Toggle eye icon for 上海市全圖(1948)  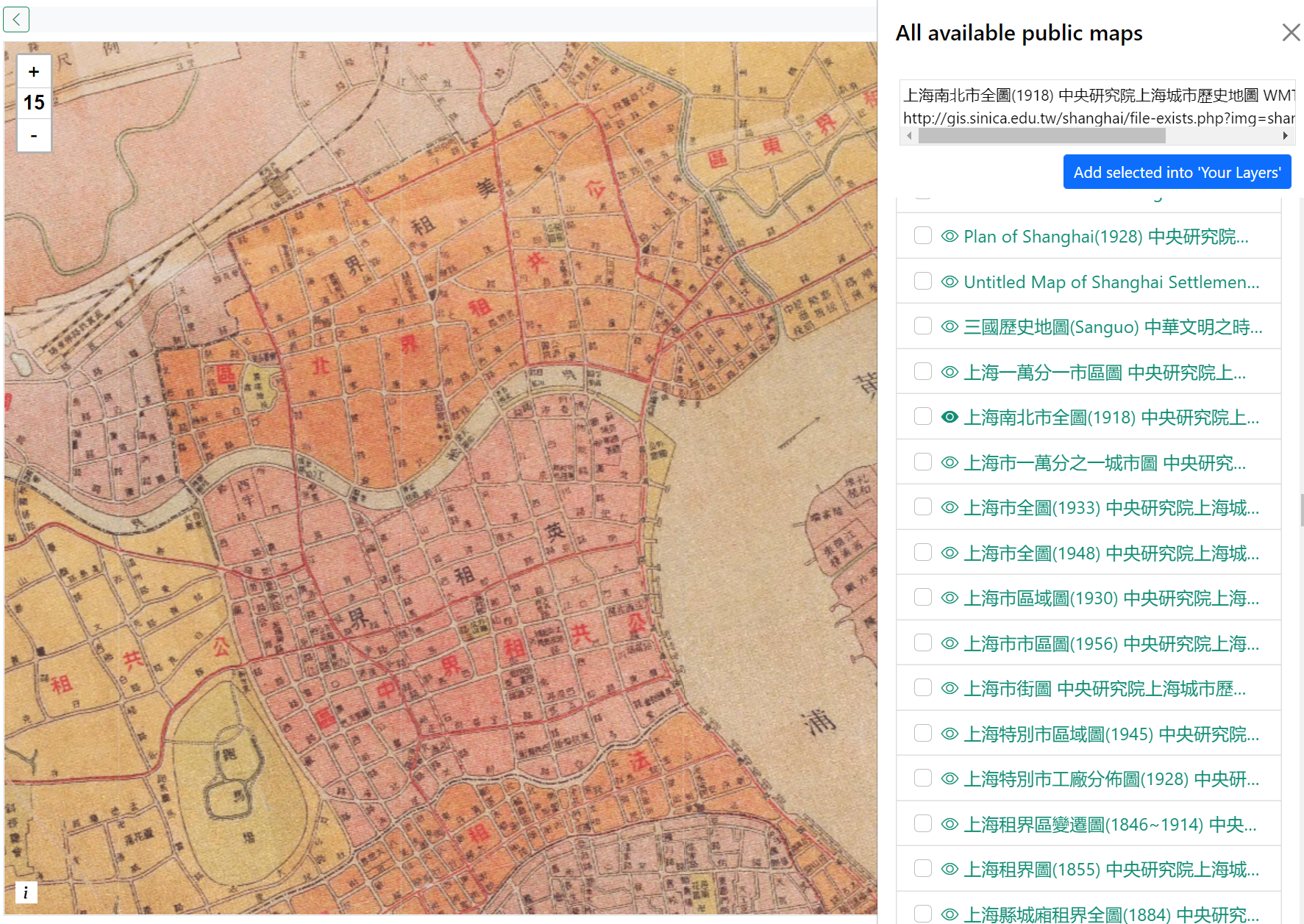tap(950, 553)
